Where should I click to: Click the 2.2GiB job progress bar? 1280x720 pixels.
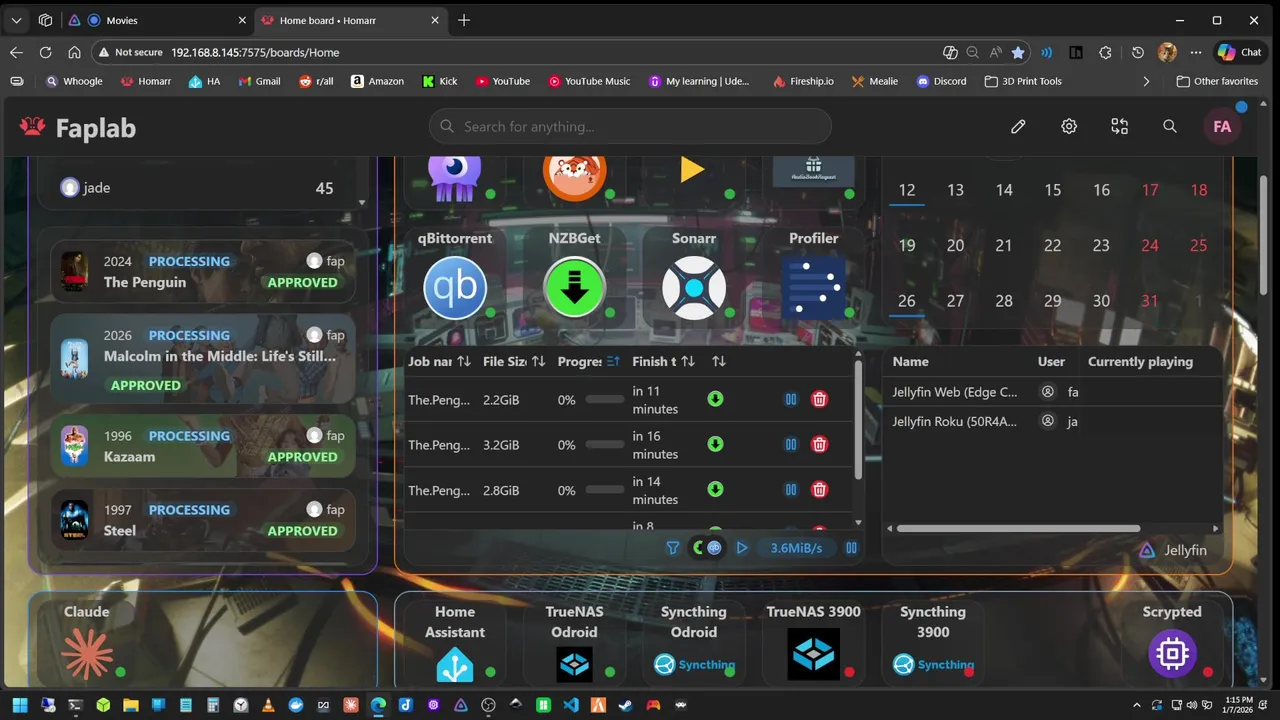click(x=604, y=399)
